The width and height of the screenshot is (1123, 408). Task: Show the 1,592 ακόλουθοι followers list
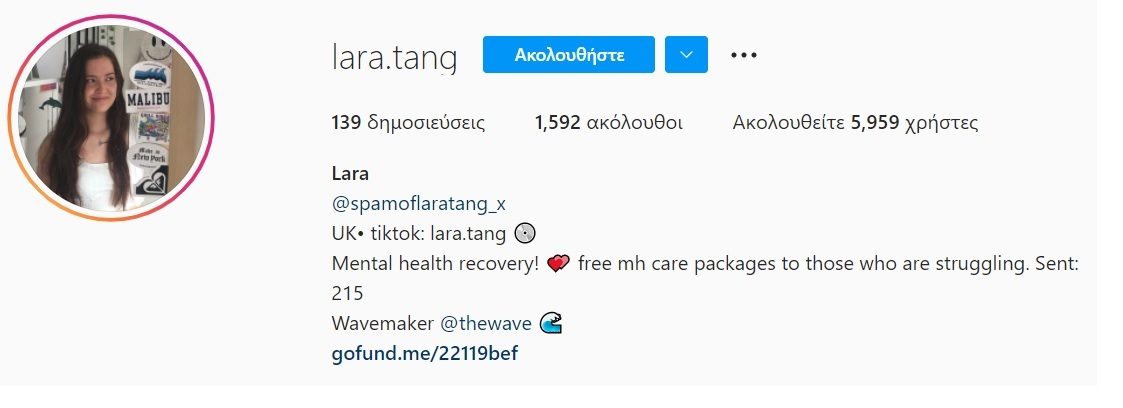(x=609, y=122)
